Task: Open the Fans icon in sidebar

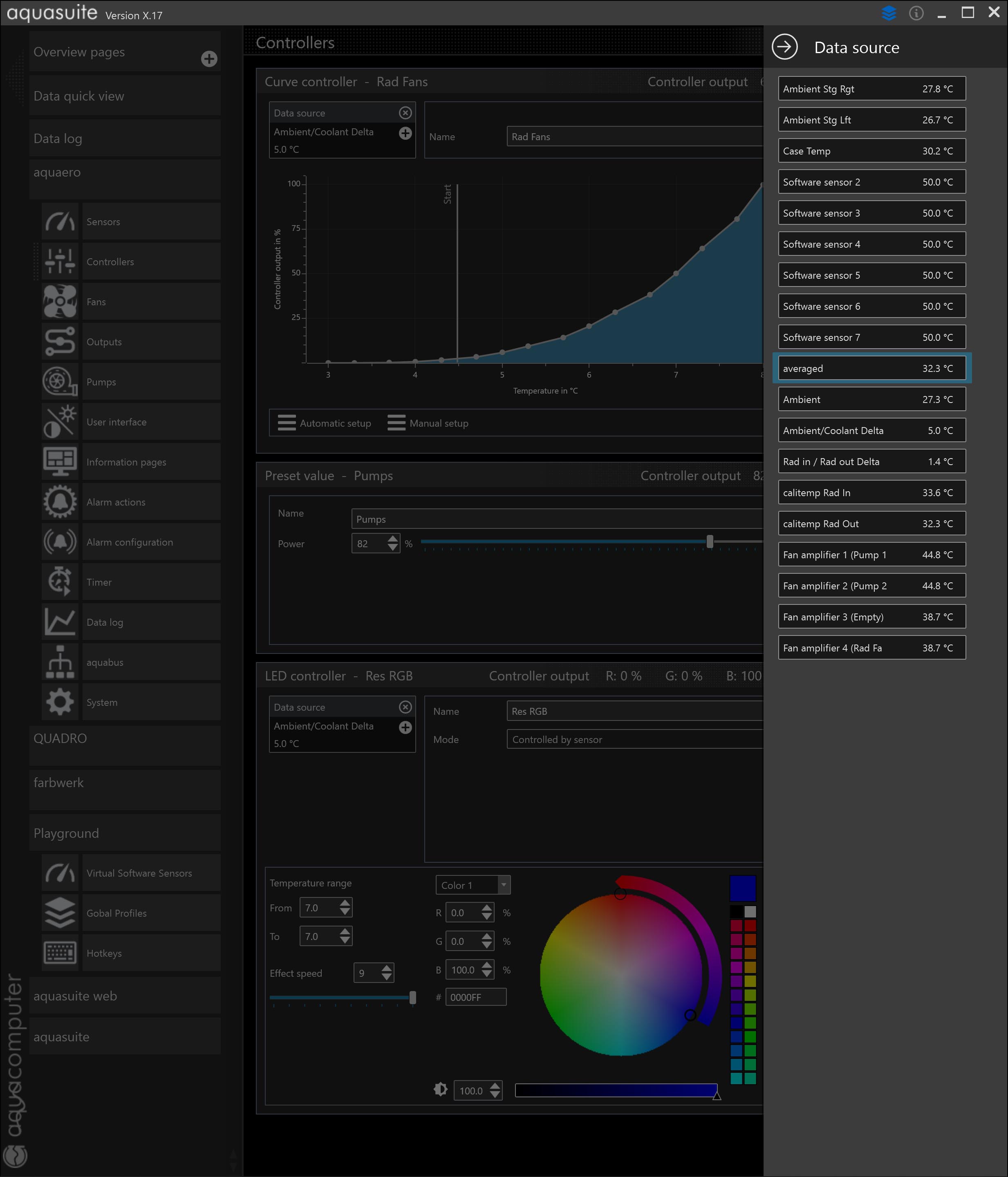Action: (60, 302)
